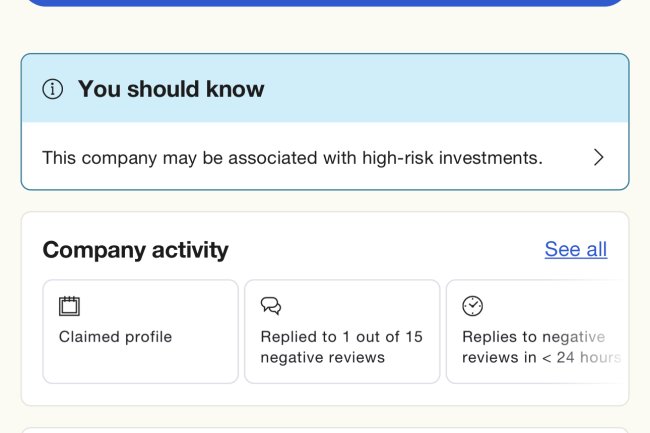Open the See all company activity link
The height and width of the screenshot is (433, 650).
(x=575, y=249)
